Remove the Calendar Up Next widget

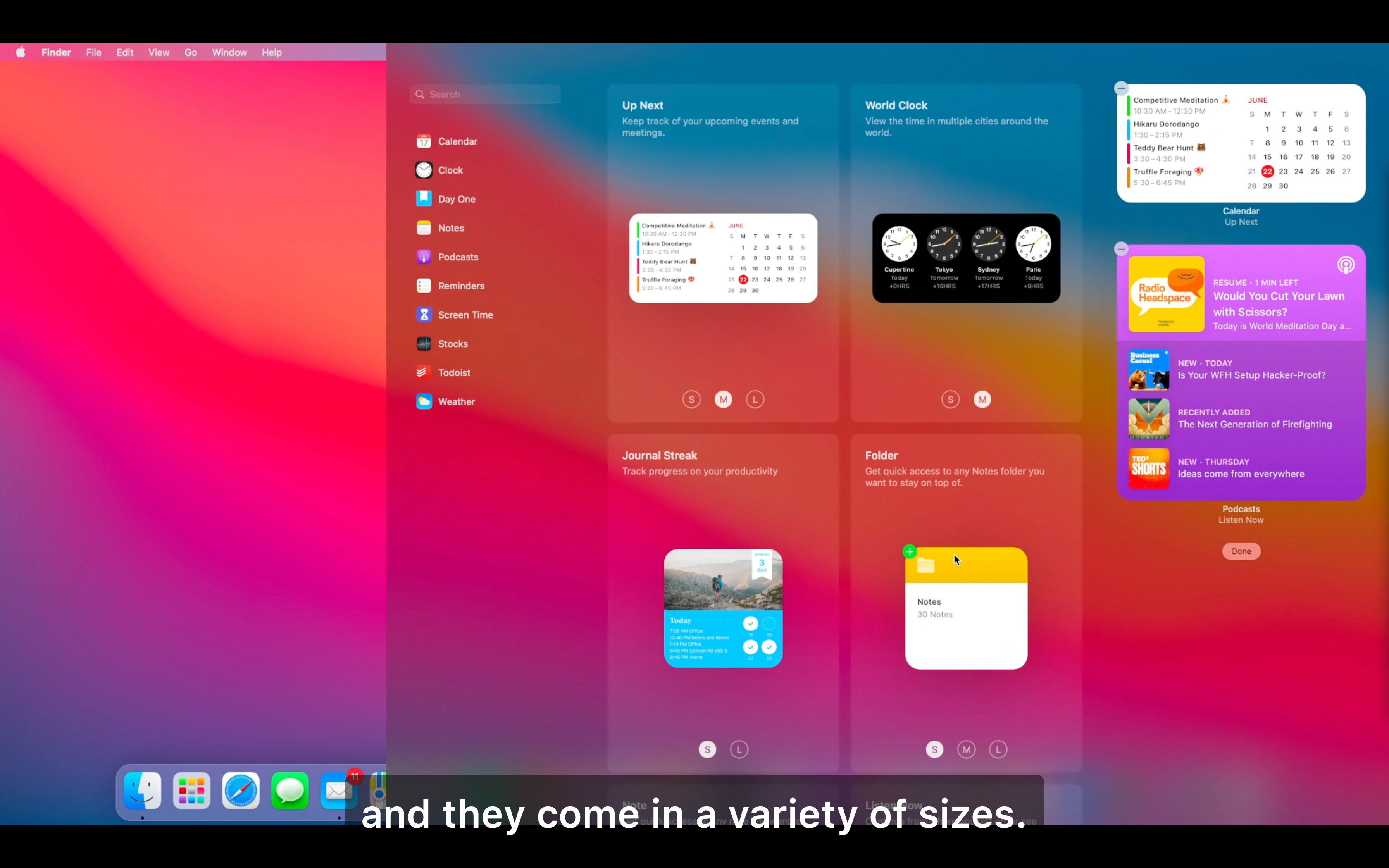coord(1121,88)
